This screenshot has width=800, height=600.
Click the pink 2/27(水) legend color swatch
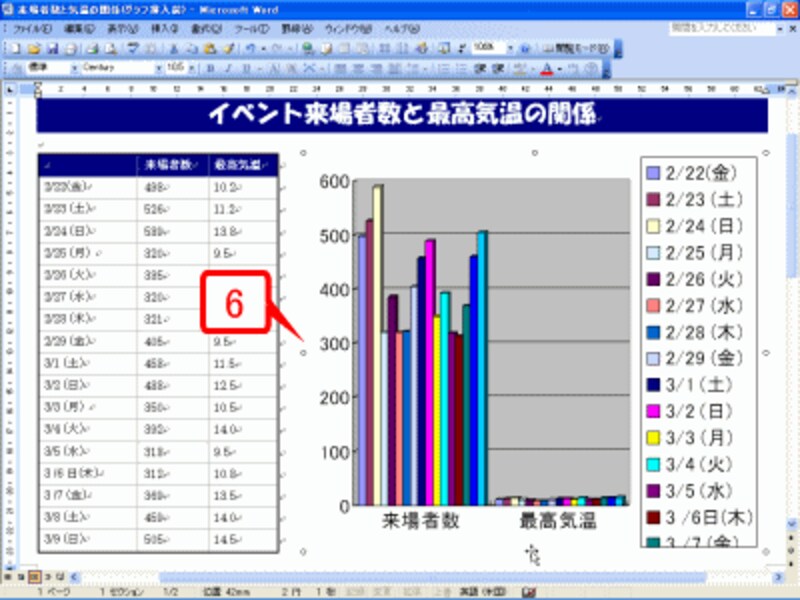point(652,304)
